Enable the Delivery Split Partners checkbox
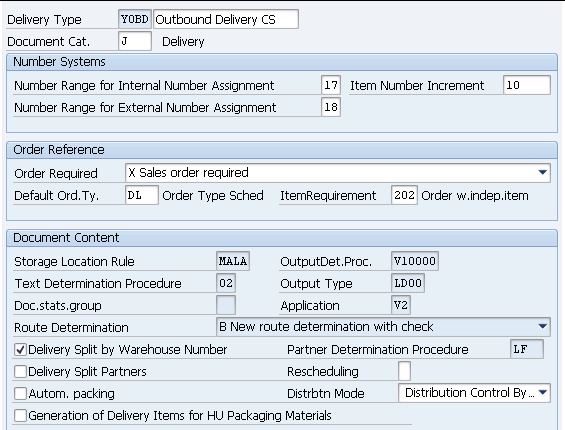565x430 pixels. pos(20,372)
